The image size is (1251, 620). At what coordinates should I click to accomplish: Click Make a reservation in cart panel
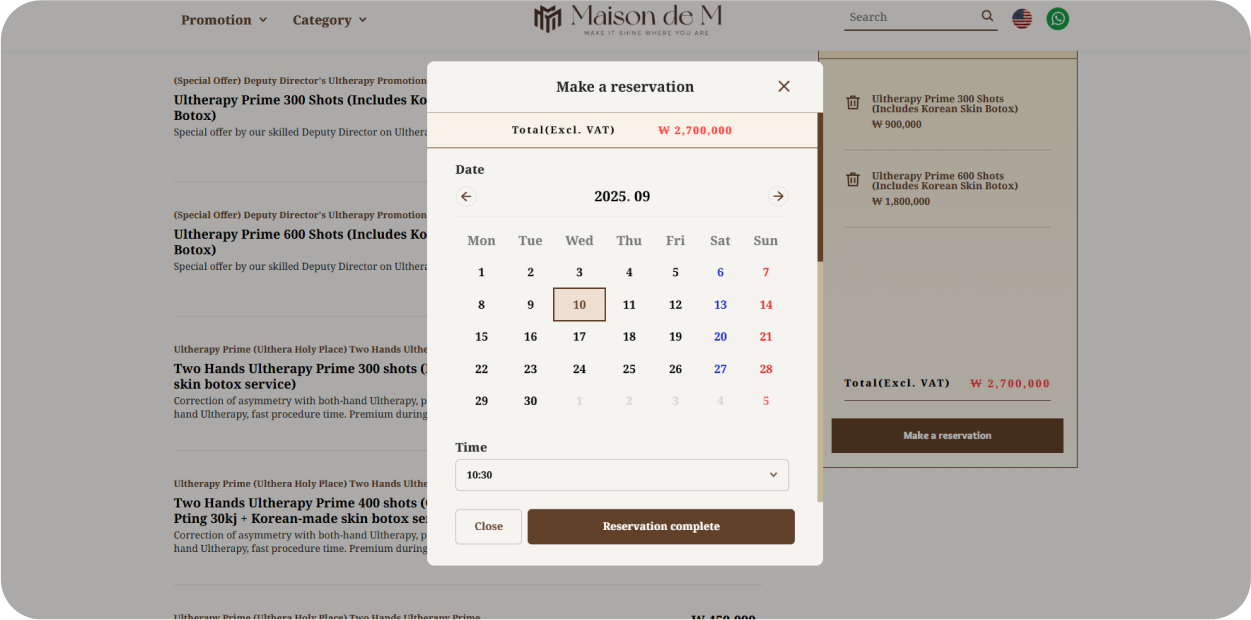tap(947, 436)
